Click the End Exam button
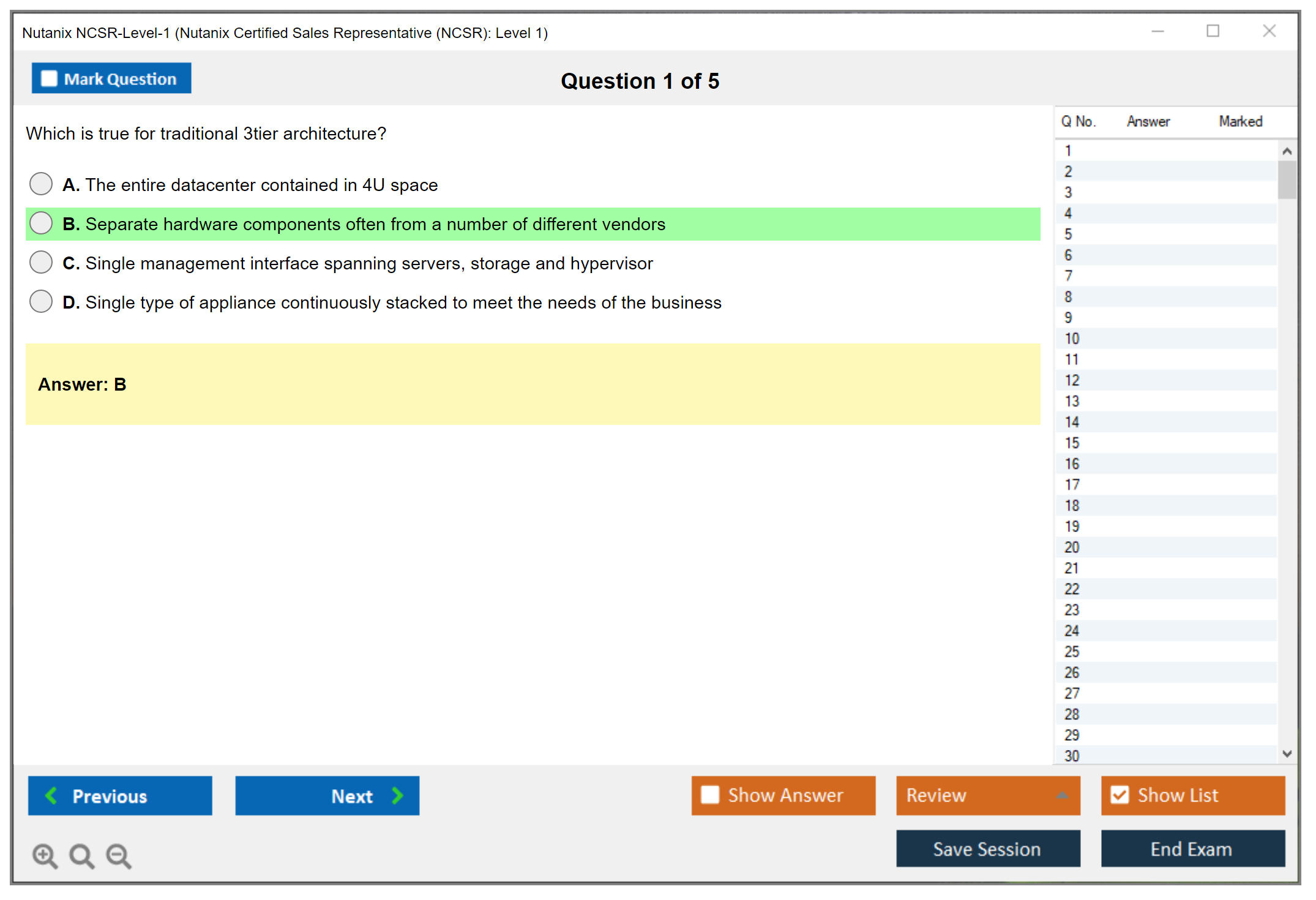 point(1192,849)
